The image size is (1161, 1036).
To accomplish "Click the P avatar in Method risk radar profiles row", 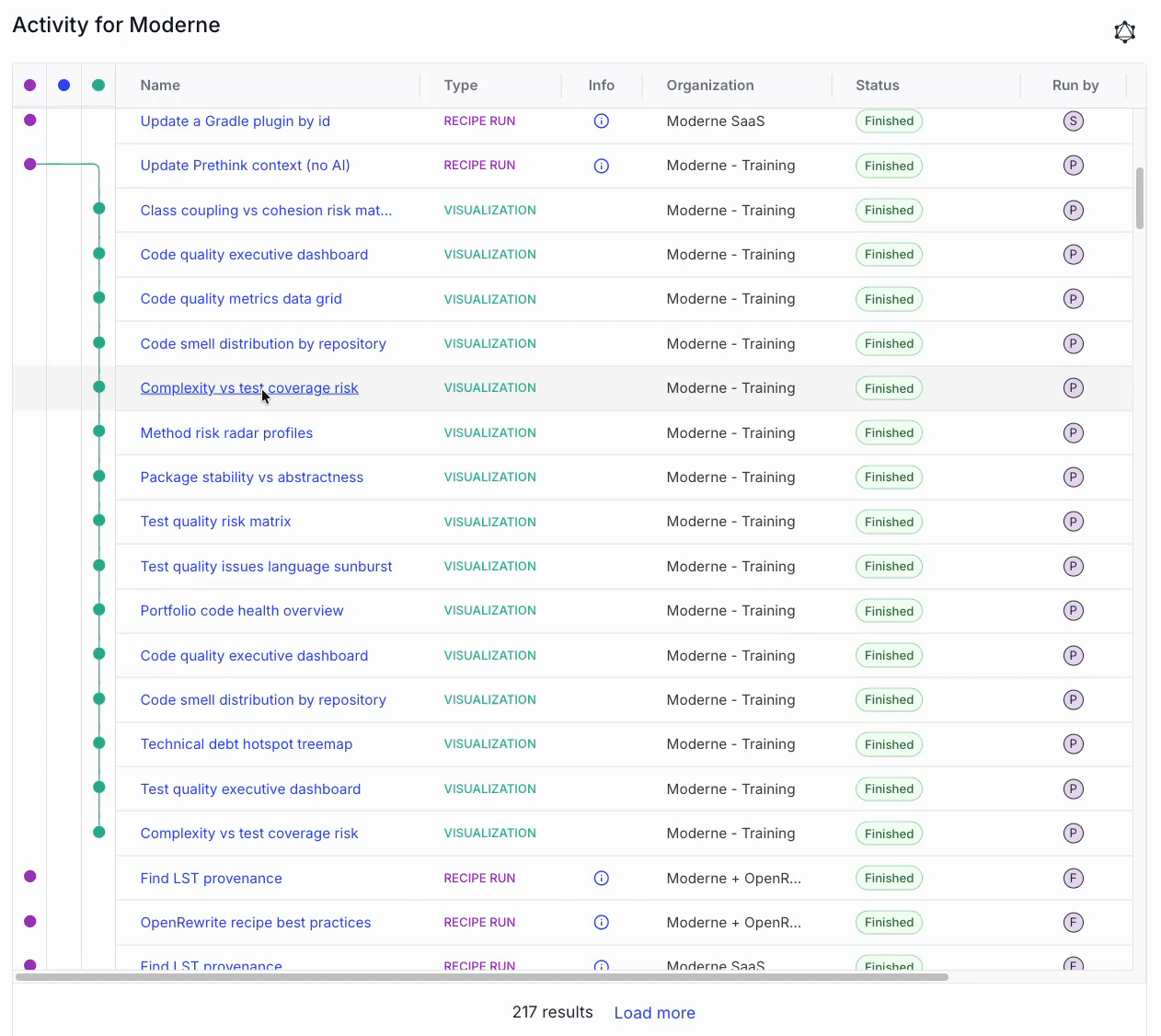I will tap(1073, 432).
